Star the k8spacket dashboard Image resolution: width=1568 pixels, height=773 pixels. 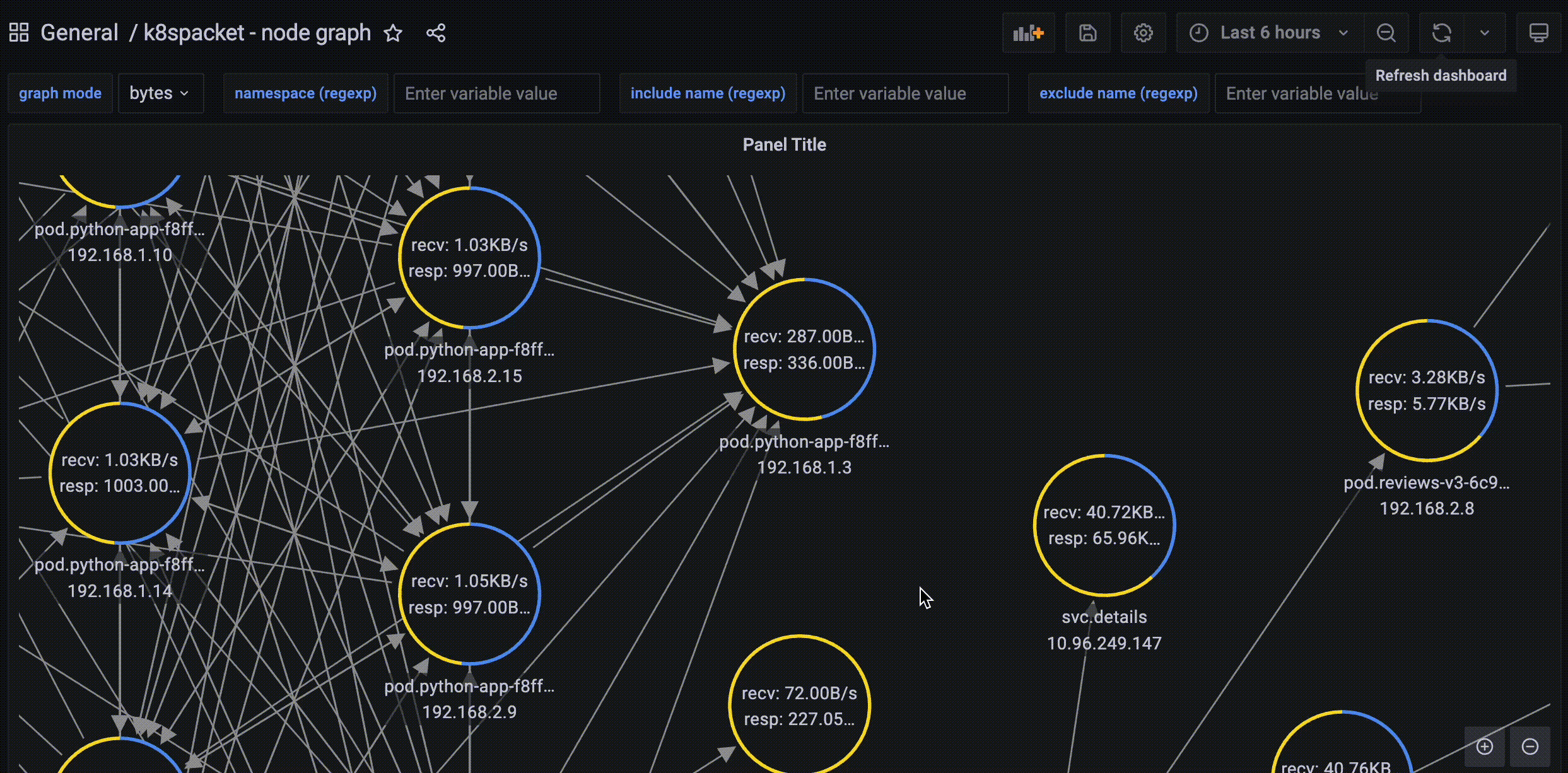pyautogui.click(x=393, y=33)
